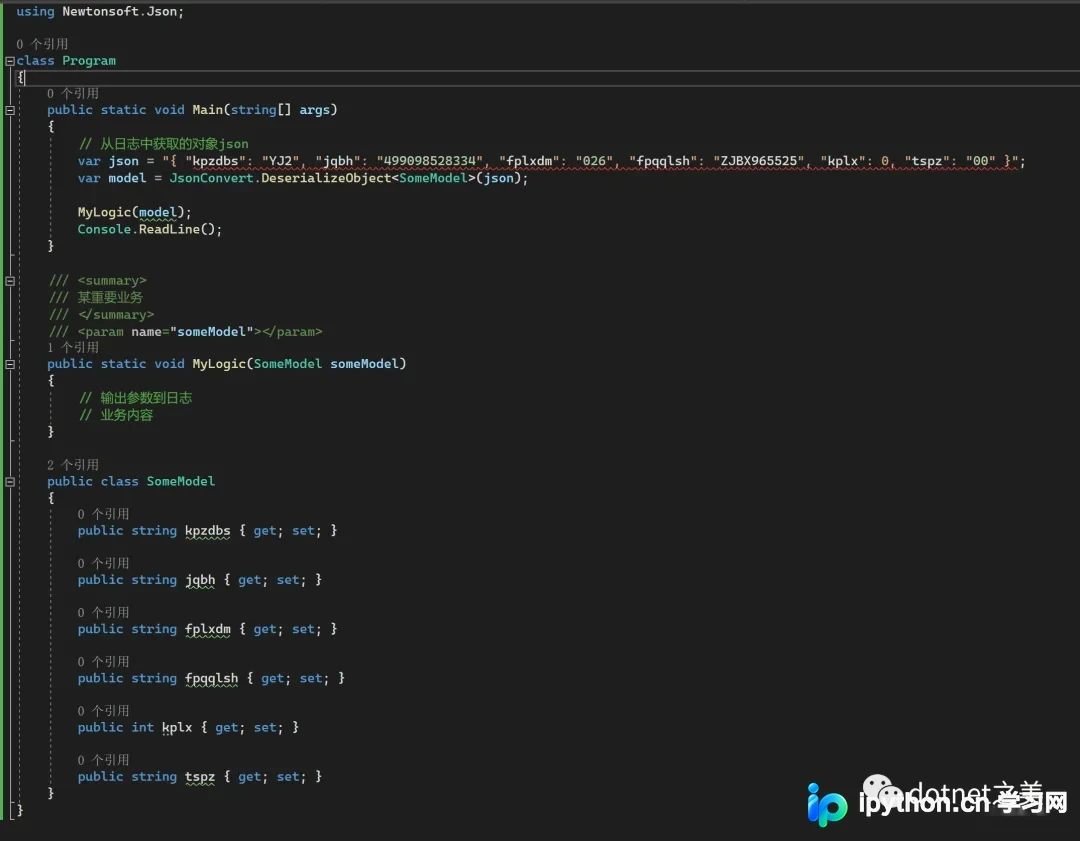Viewport: 1080px width, 841px height.
Task: Click the args parameter of Main
Action: coord(315,110)
